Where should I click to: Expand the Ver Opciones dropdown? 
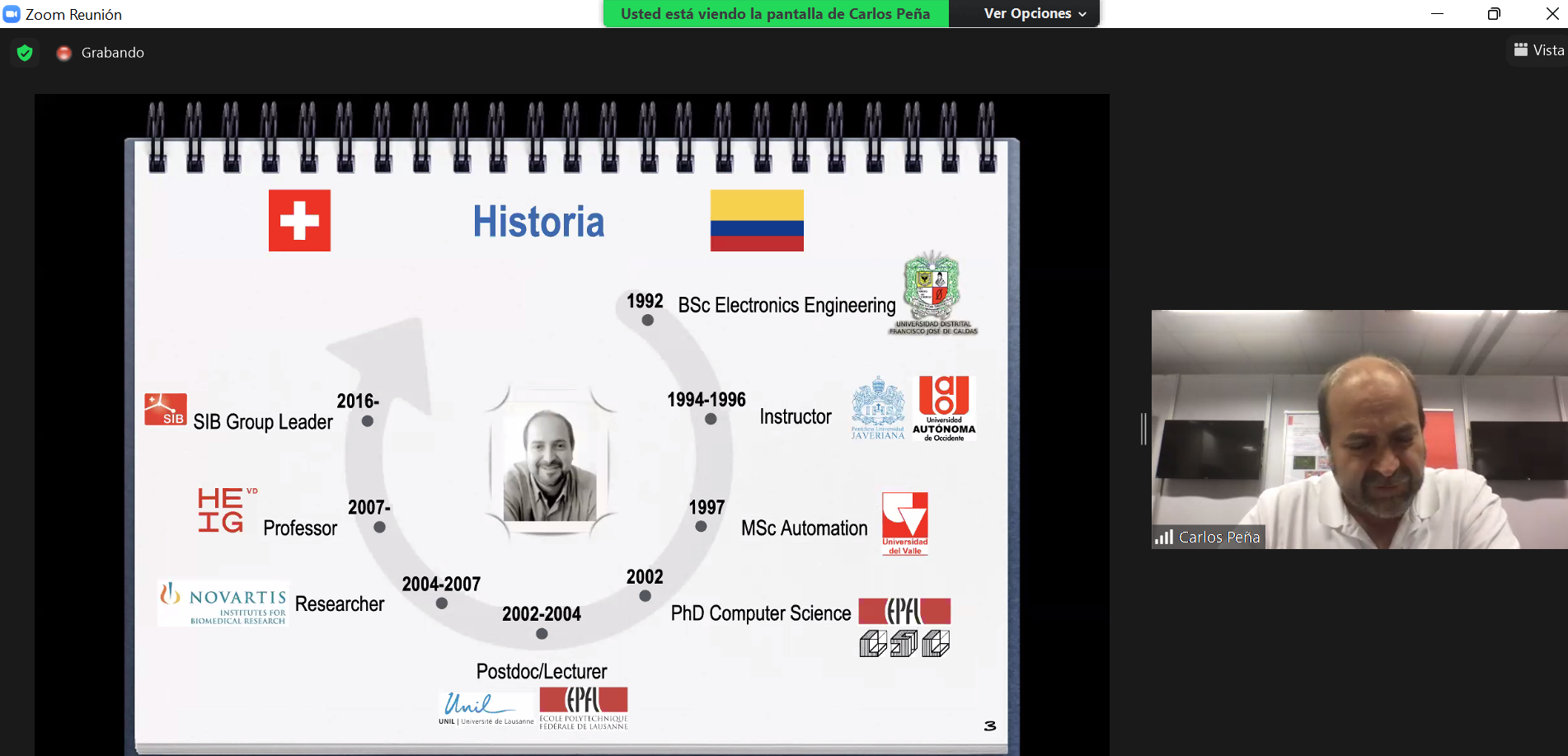tap(1035, 13)
